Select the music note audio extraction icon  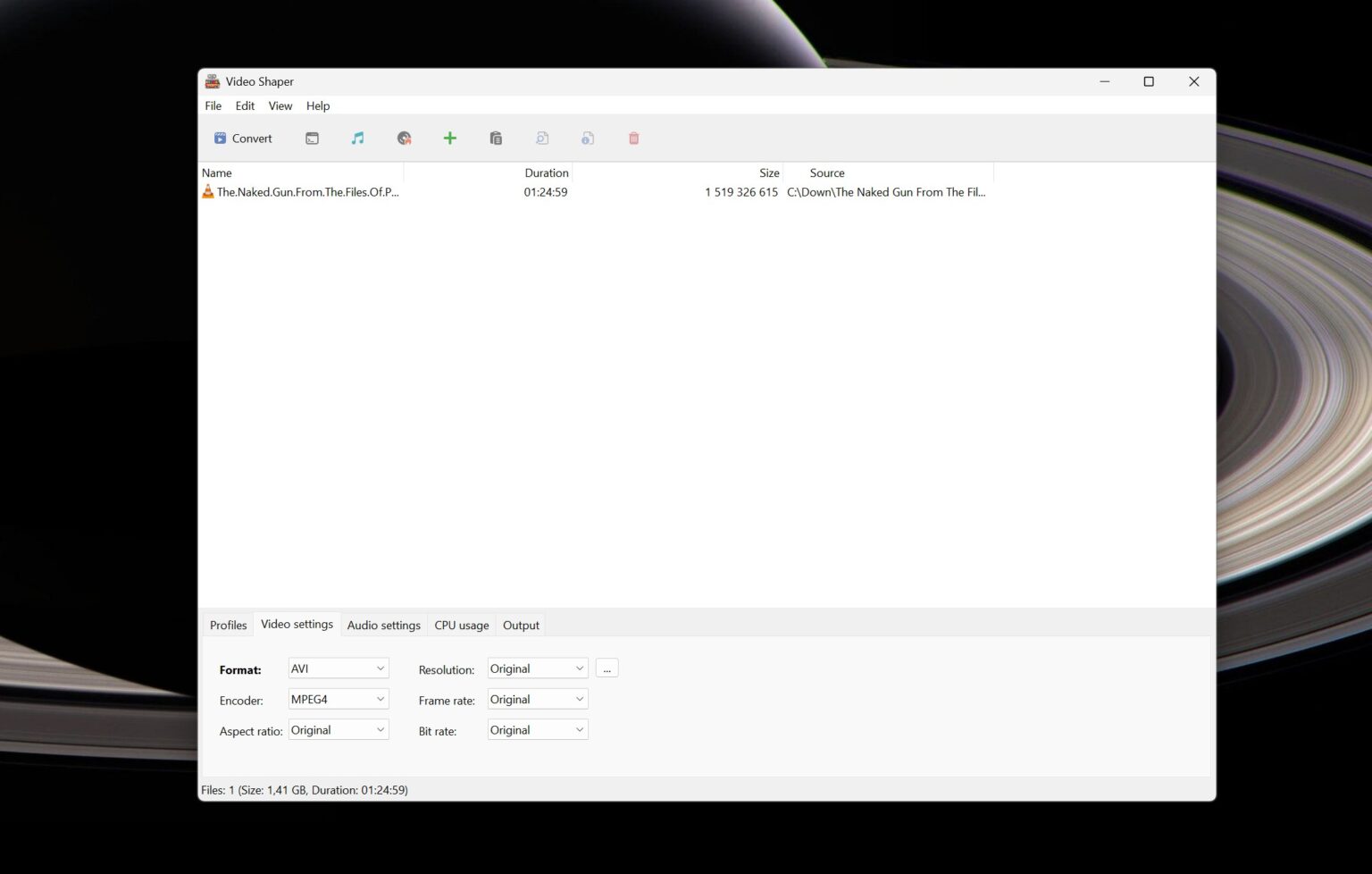[357, 138]
